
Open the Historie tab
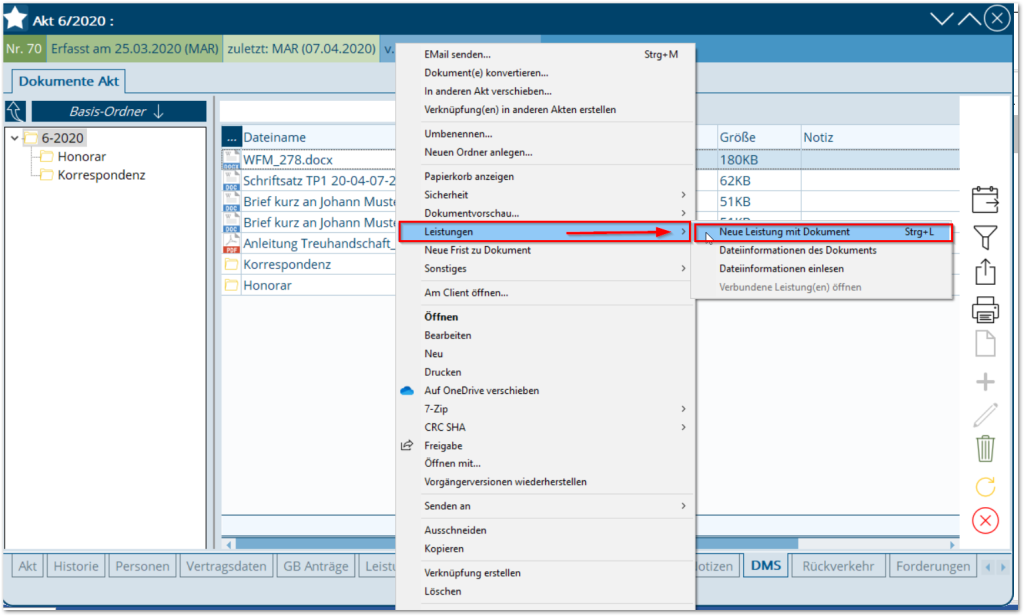tap(76, 566)
